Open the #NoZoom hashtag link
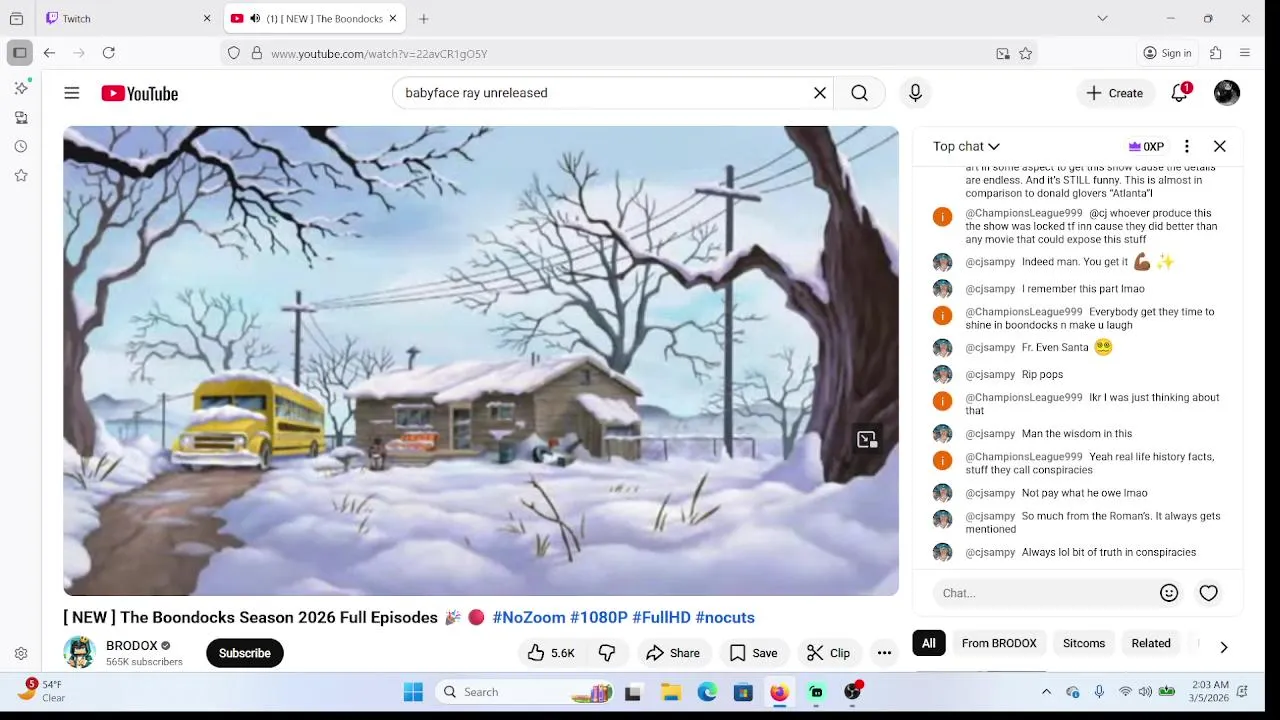Viewport: 1280px width, 720px height. click(529, 617)
